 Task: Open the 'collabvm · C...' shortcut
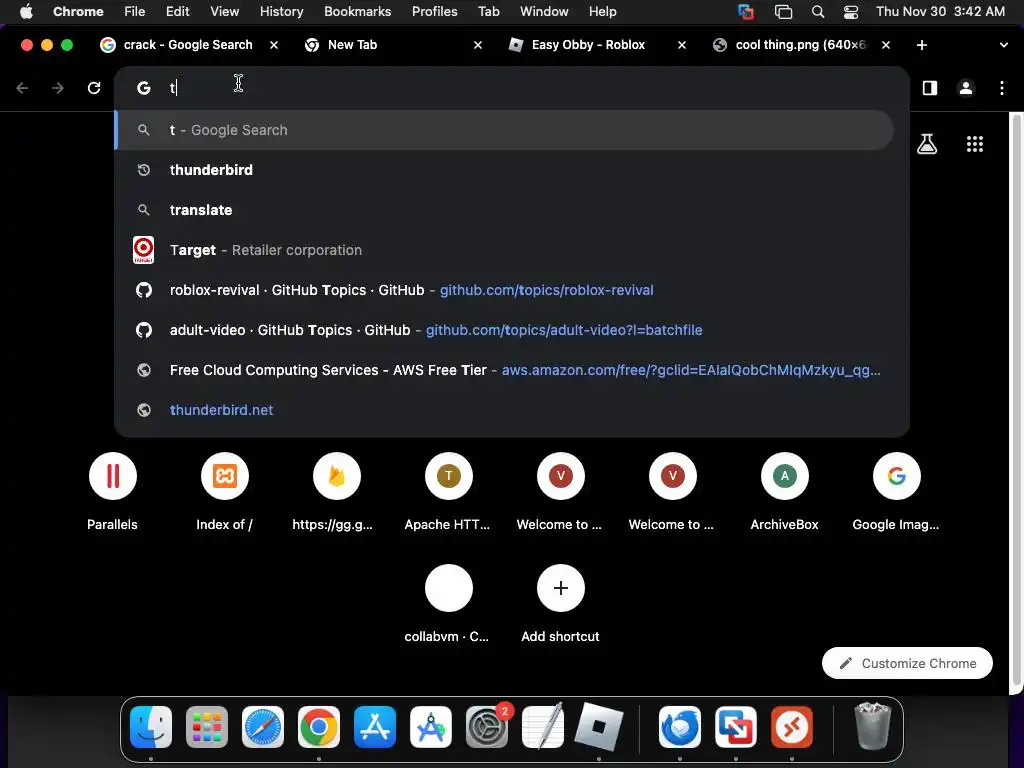(449, 603)
